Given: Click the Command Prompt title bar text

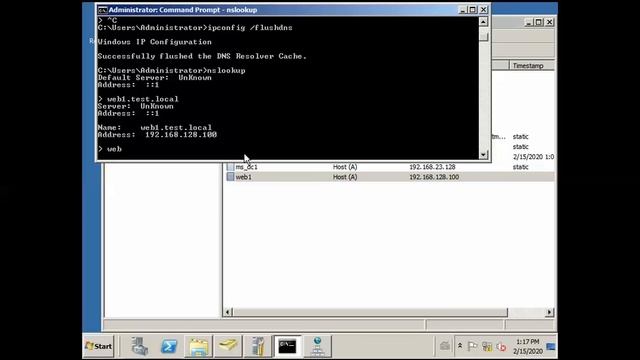Looking at the screenshot, I should click(183, 10).
